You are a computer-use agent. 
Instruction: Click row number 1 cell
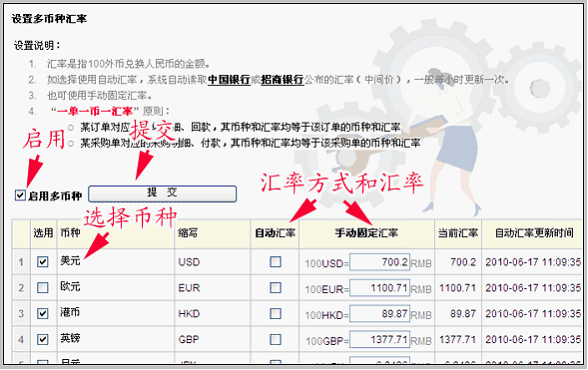[x=21, y=262]
